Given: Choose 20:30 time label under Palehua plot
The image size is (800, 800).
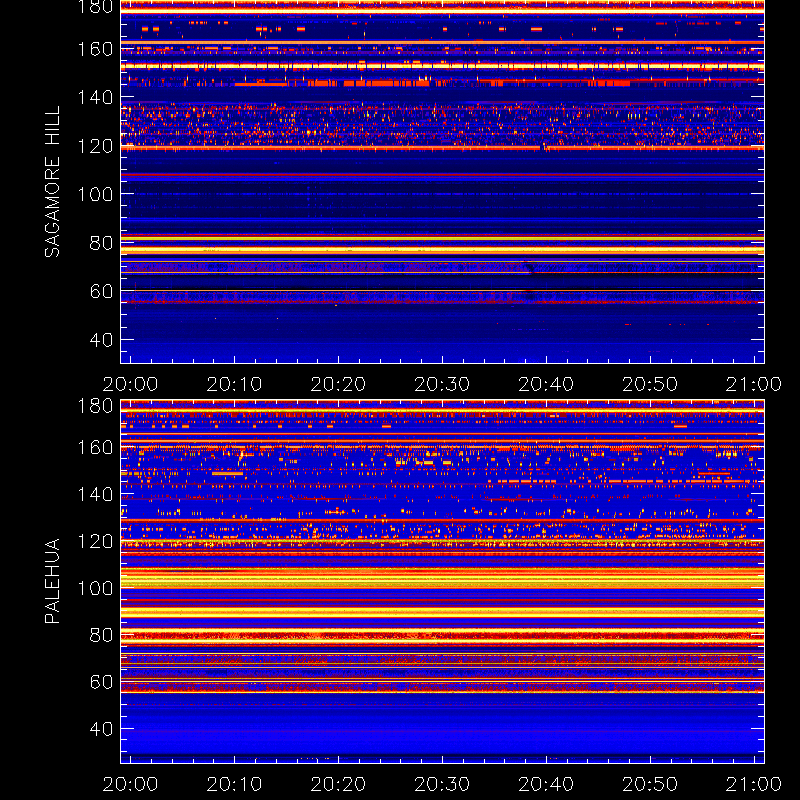Looking at the screenshot, I should click(442, 784).
